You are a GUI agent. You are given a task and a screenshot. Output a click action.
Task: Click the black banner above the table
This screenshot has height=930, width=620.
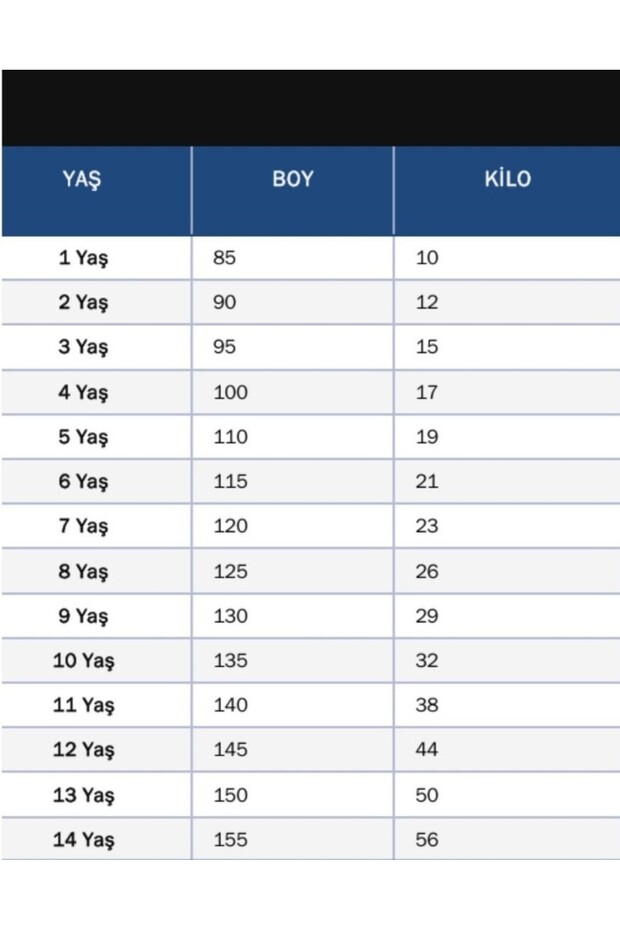click(x=310, y=108)
